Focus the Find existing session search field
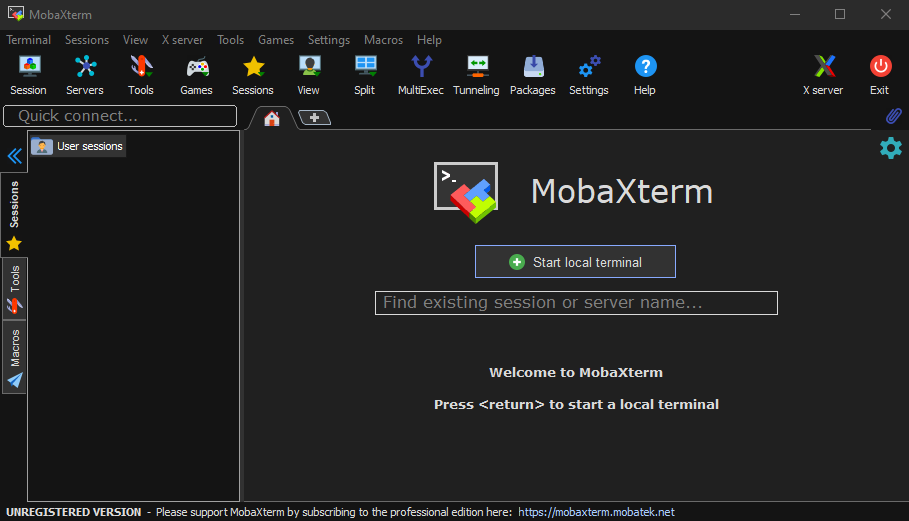909x521 pixels. (x=576, y=303)
